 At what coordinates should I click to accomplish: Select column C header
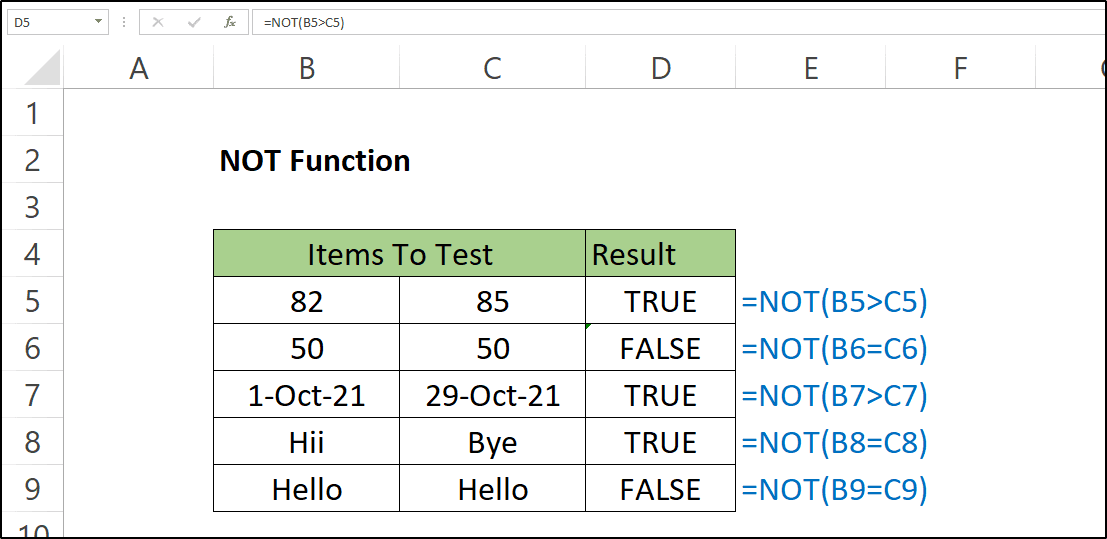[492, 69]
